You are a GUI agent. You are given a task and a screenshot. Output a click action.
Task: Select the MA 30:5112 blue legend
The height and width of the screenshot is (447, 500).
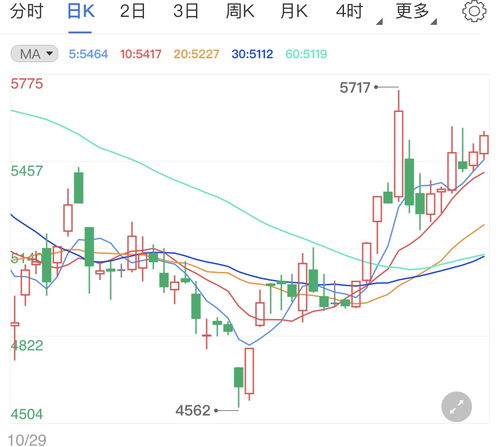pos(252,54)
